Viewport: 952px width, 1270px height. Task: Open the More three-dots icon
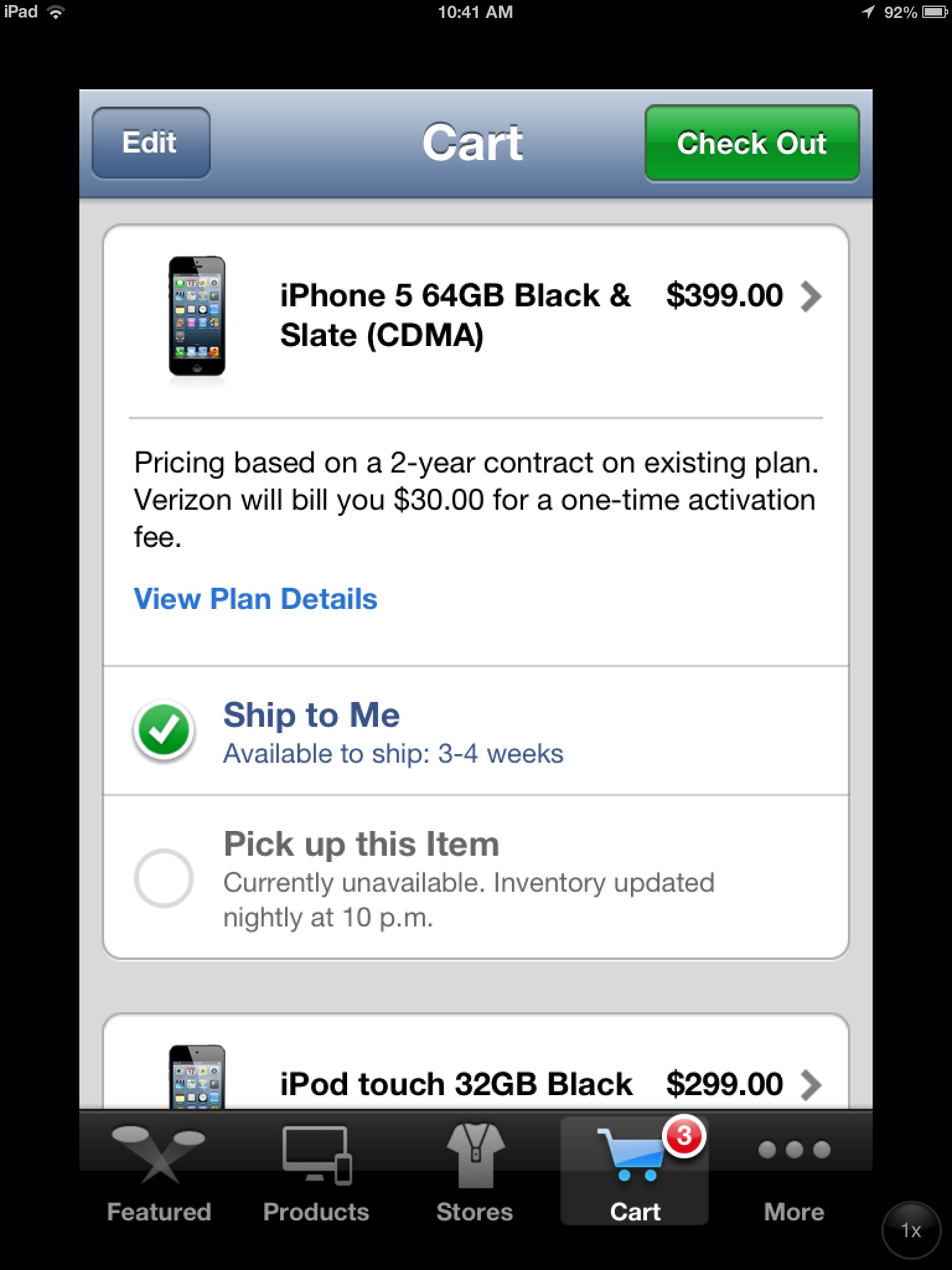click(x=794, y=1150)
